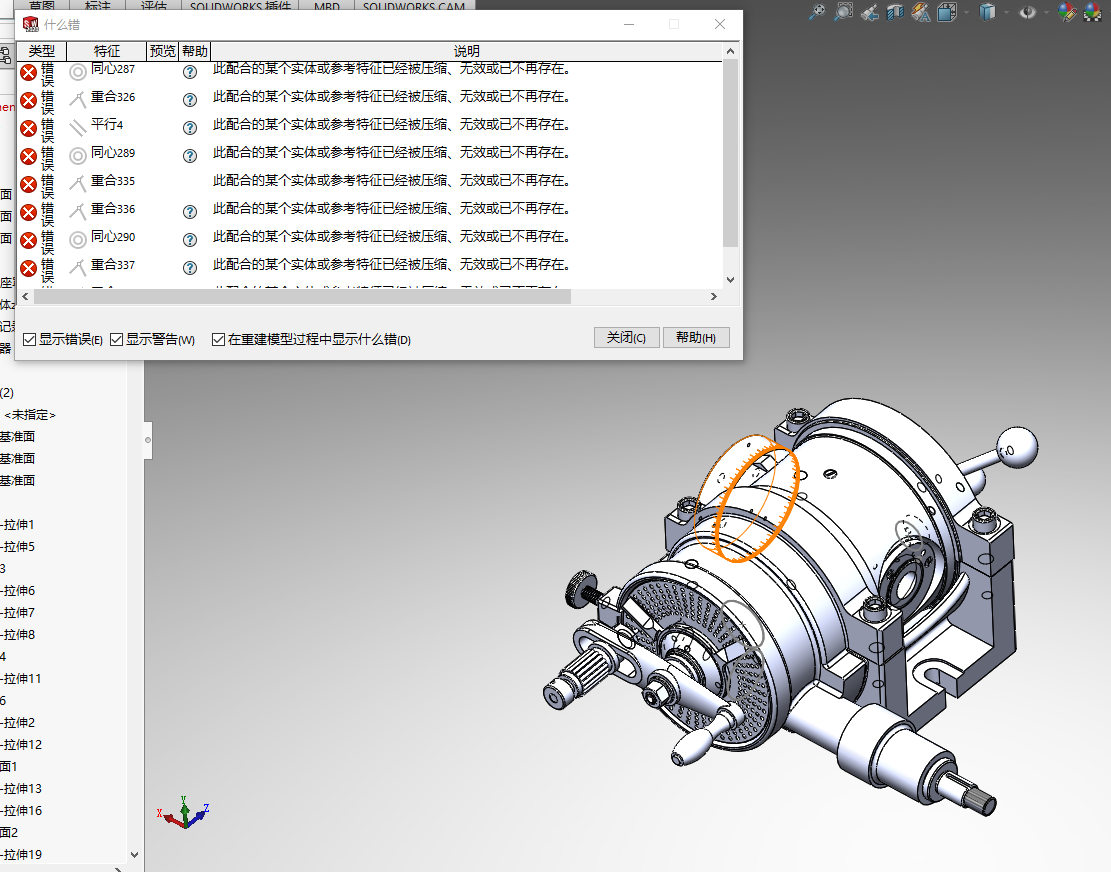Viewport: 1111px width, 872px height.
Task: Select -拉伸11 in the feature tree
Action: point(20,679)
